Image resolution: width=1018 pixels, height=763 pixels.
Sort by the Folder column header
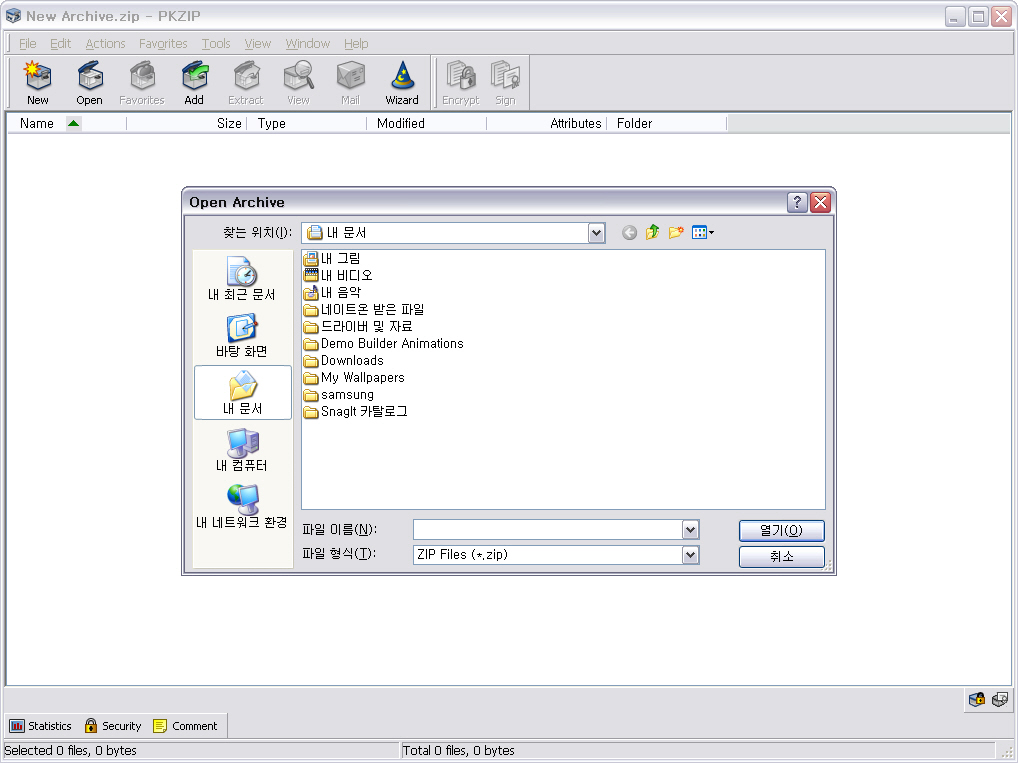point(667,123)
